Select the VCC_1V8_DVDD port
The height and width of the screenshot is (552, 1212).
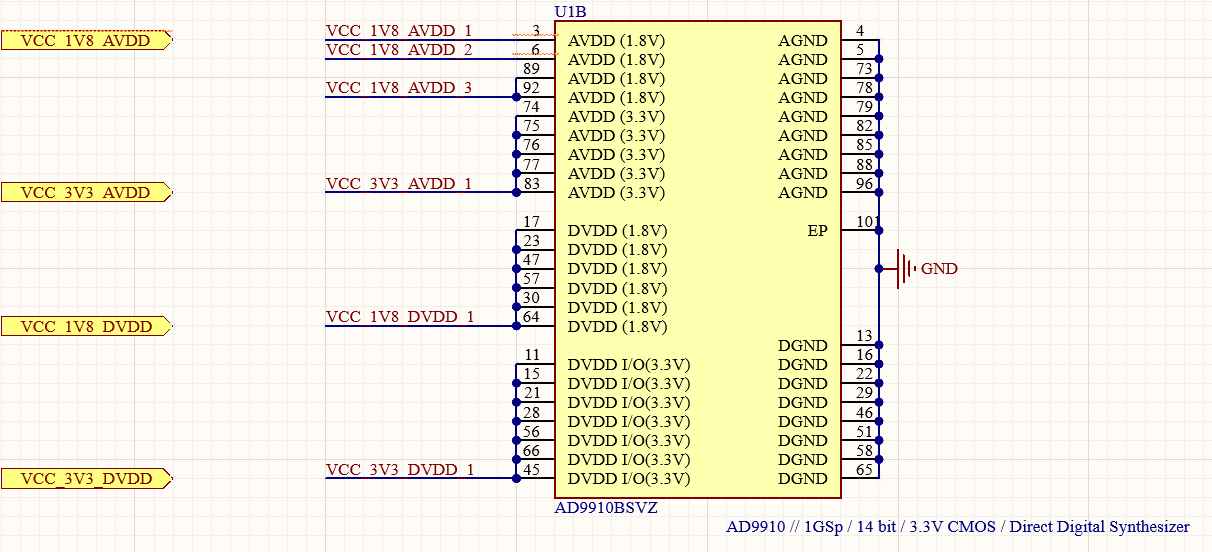[x=87, y=326]
